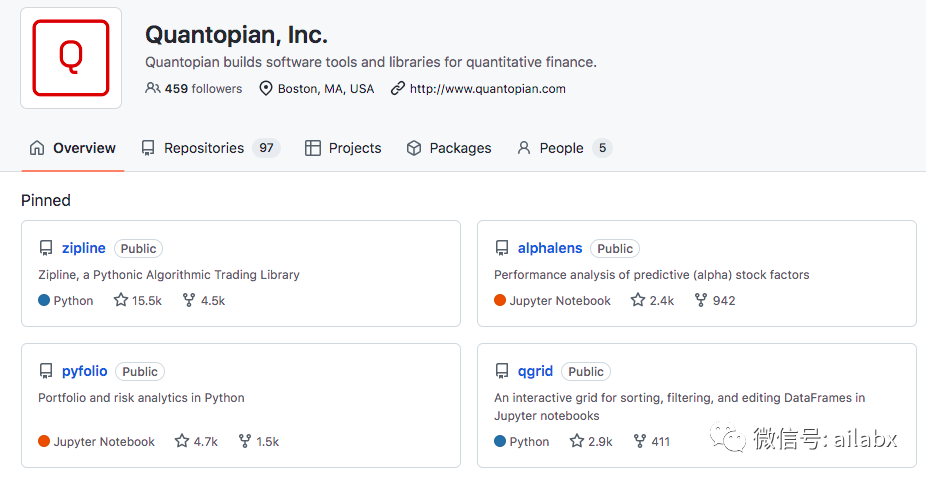926x479 pixels.
Task: Open the 459 followers link
Action: click(x=203, y=89)
